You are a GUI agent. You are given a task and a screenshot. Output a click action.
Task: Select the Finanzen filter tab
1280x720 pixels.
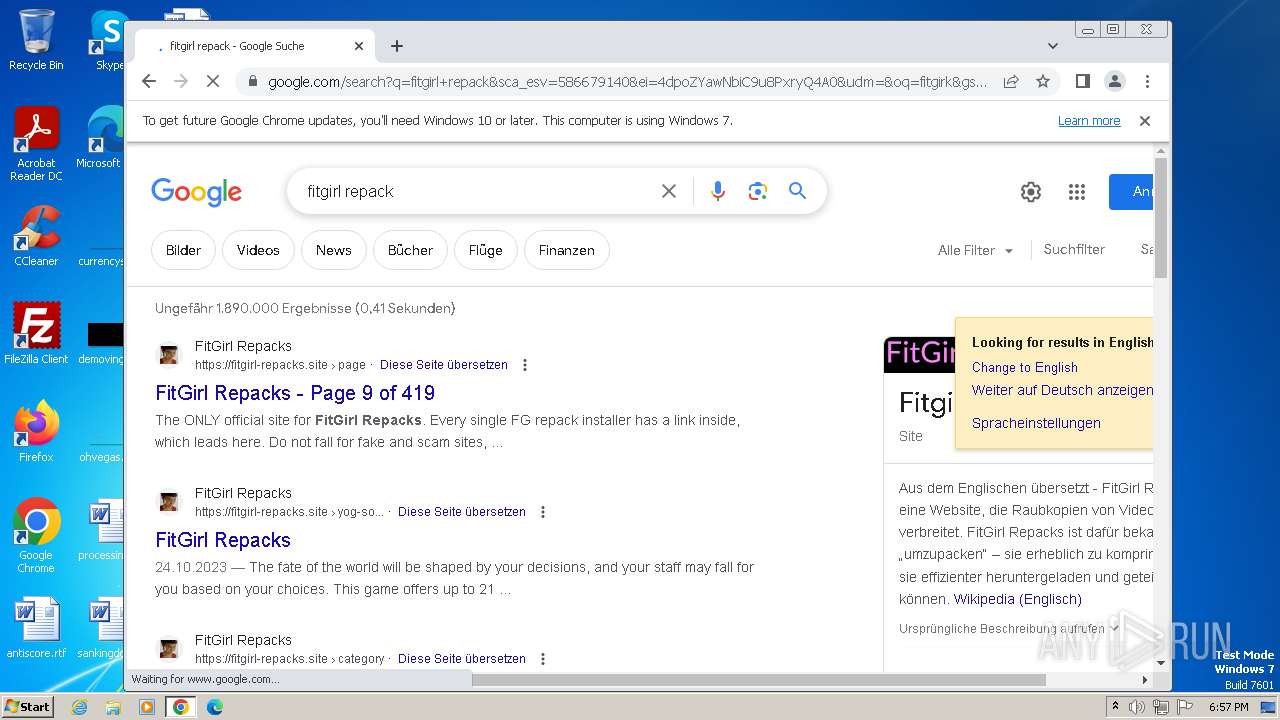567,250
